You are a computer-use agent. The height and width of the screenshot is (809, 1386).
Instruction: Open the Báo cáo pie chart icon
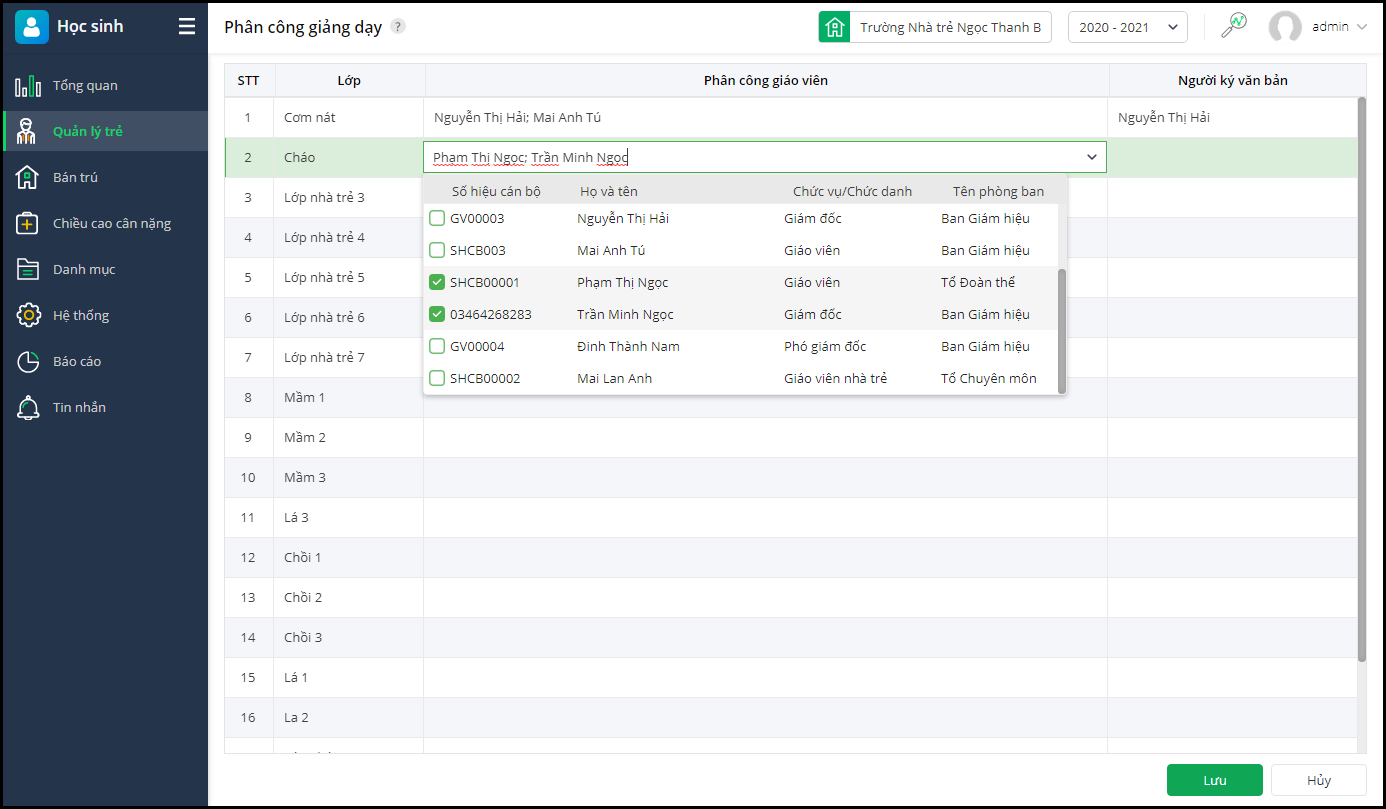click(28, 362)
